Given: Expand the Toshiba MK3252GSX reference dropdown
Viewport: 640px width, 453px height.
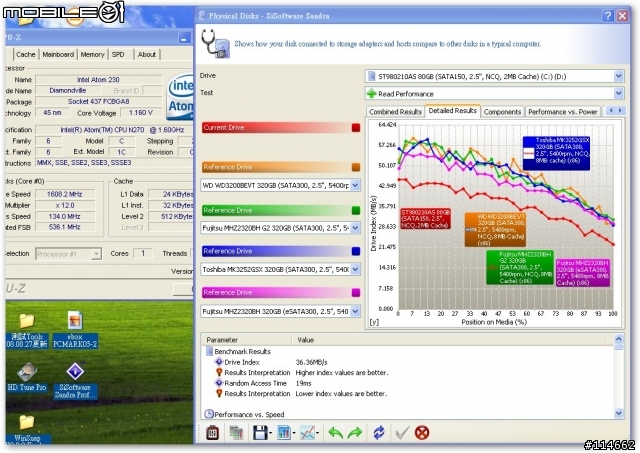Looking at the screenshot, I should coord(355,269).
